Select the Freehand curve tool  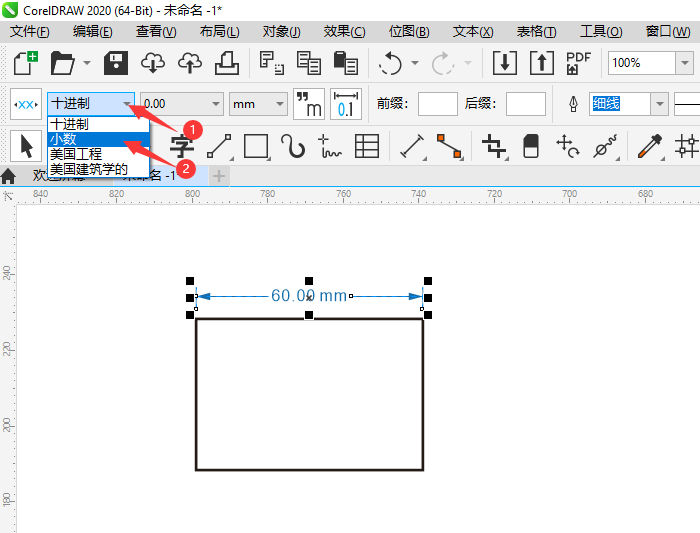pyautogui.click(x=293, y=146)
